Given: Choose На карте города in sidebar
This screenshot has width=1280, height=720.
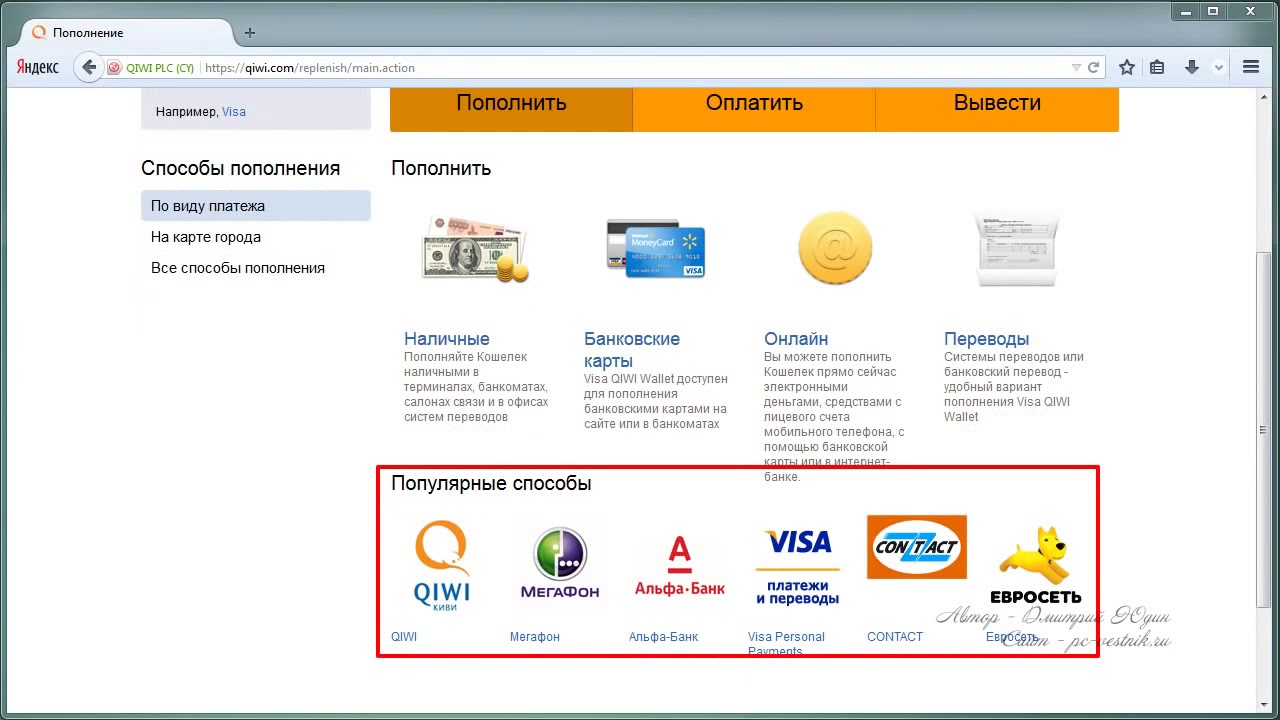Looking at the screenshot, I should coord(206,237).
